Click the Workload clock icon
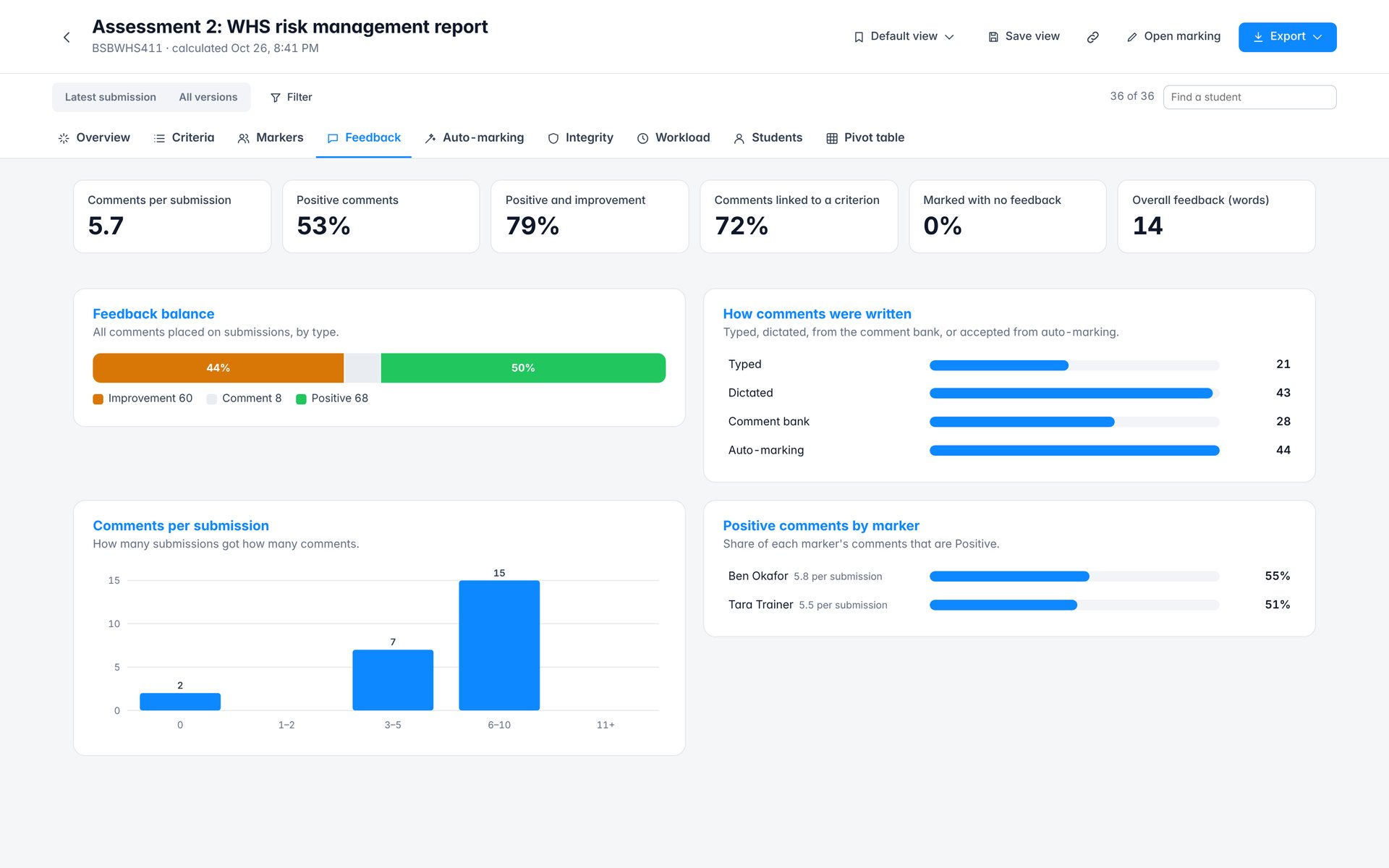 click(x=642, y=138)
